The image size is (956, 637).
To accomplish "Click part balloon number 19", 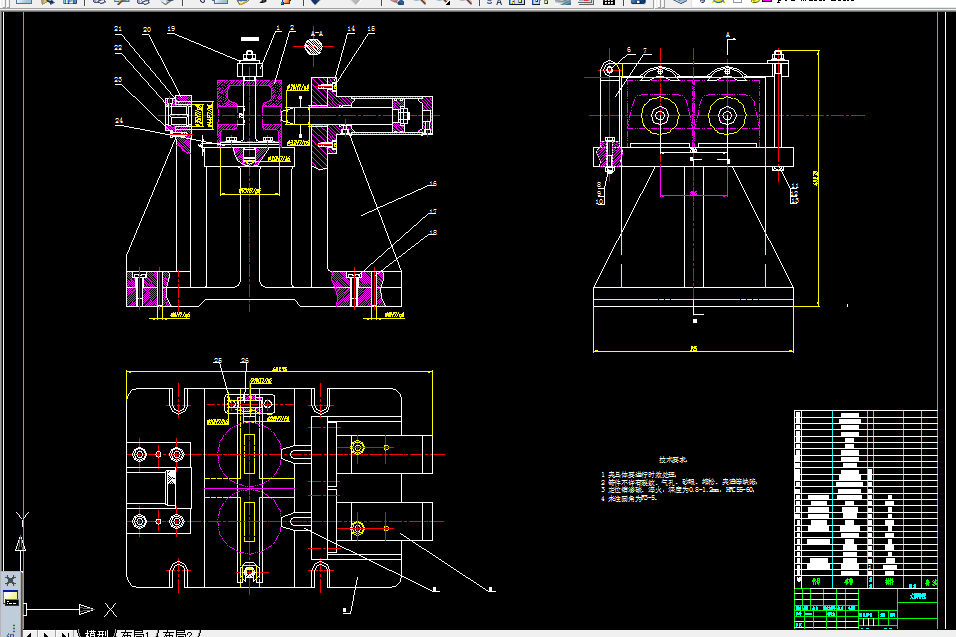I will (x=171, y=29).
